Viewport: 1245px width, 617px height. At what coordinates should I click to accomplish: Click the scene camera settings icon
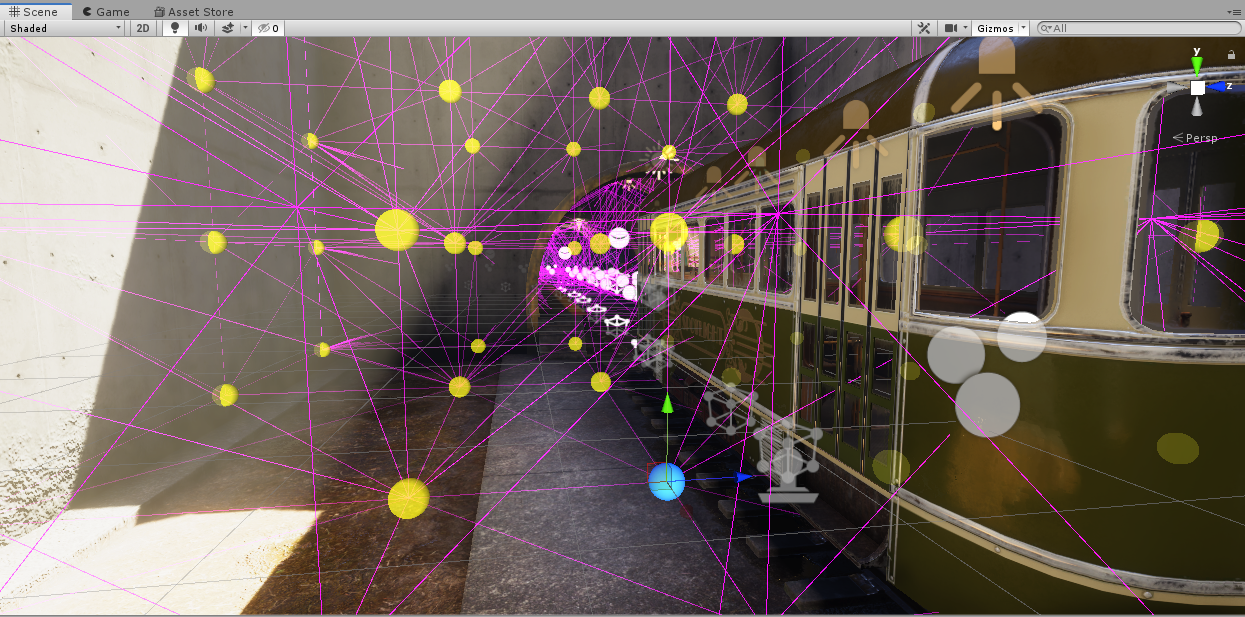point(951,28)
